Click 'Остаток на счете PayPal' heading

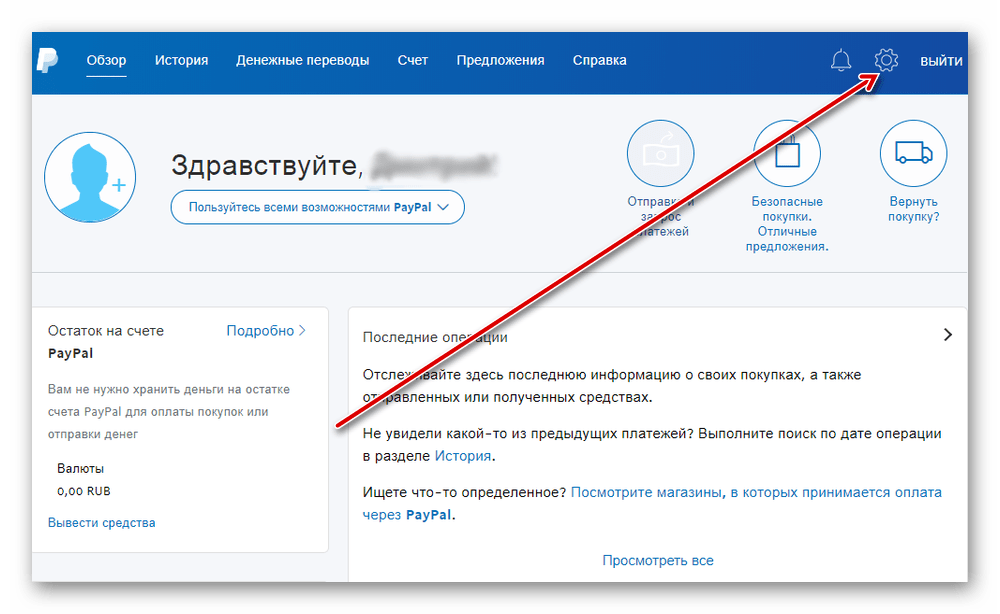[x=106, y=342]
